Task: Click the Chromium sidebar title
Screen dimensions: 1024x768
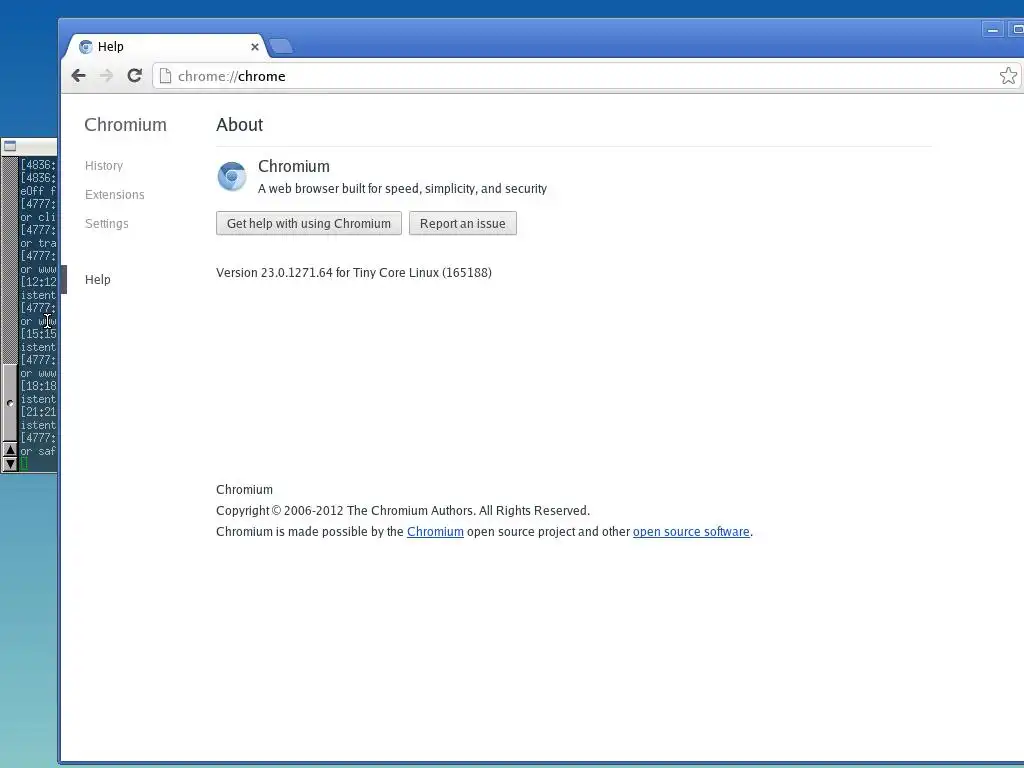Action: (x=125, y=125)
